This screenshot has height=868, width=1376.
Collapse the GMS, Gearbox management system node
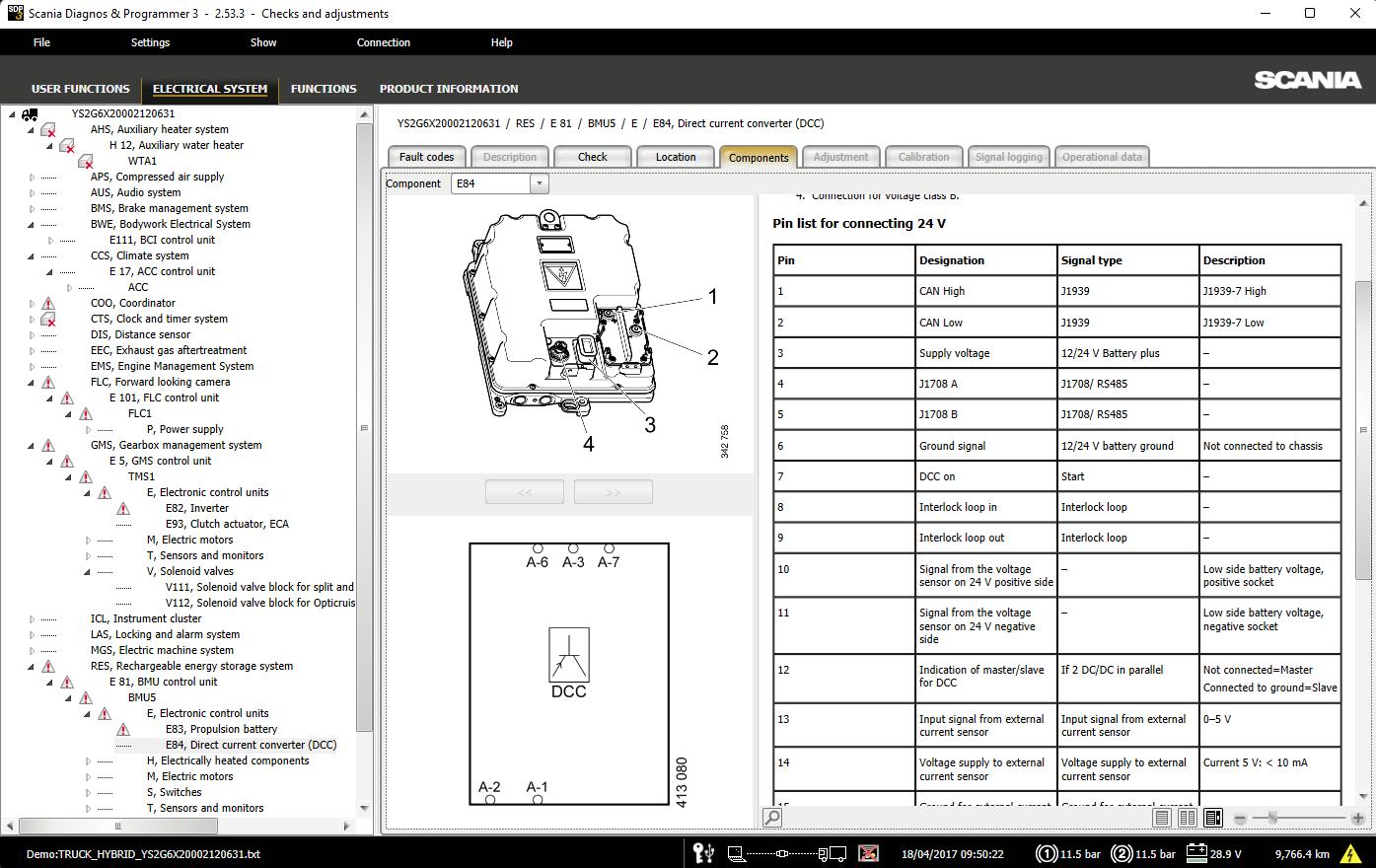click(x=31, y=445)
